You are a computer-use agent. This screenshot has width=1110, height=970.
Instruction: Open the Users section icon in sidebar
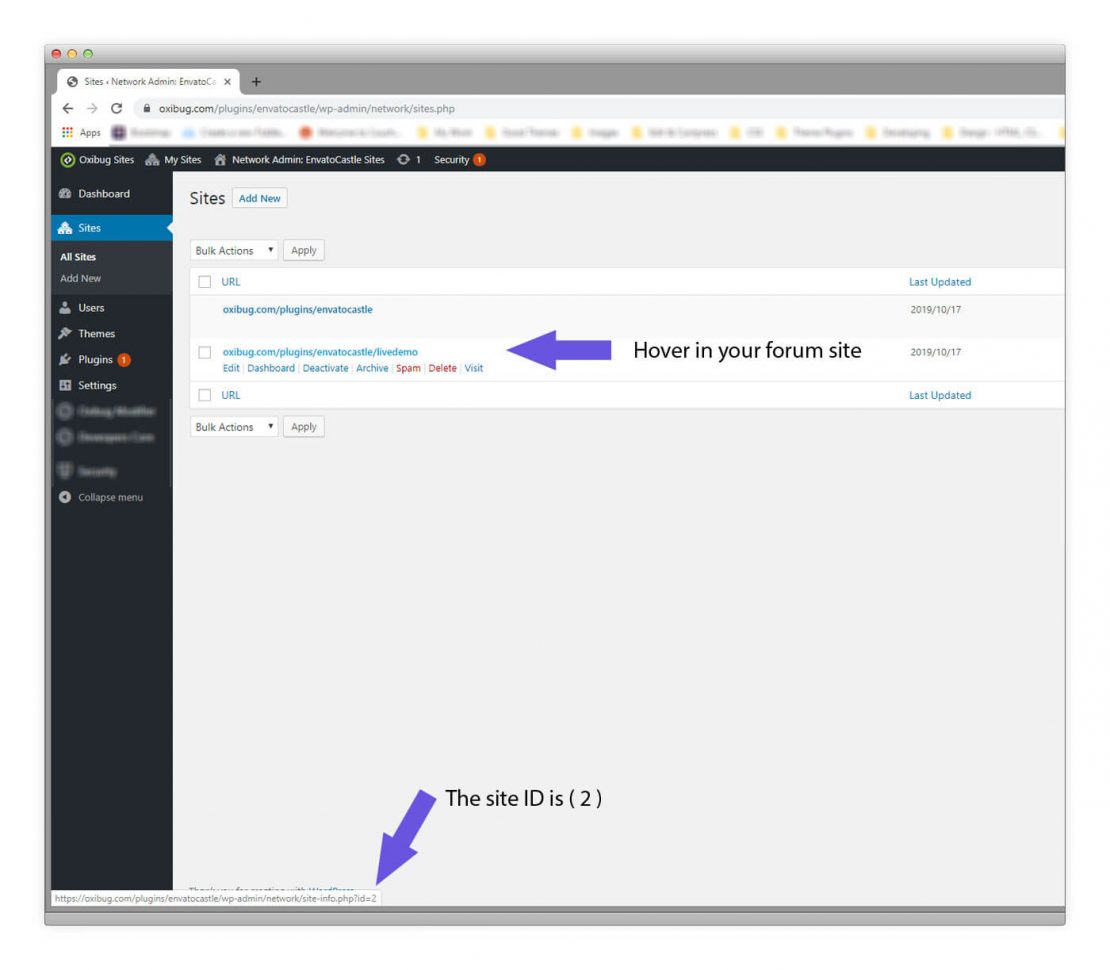[66, 309]
